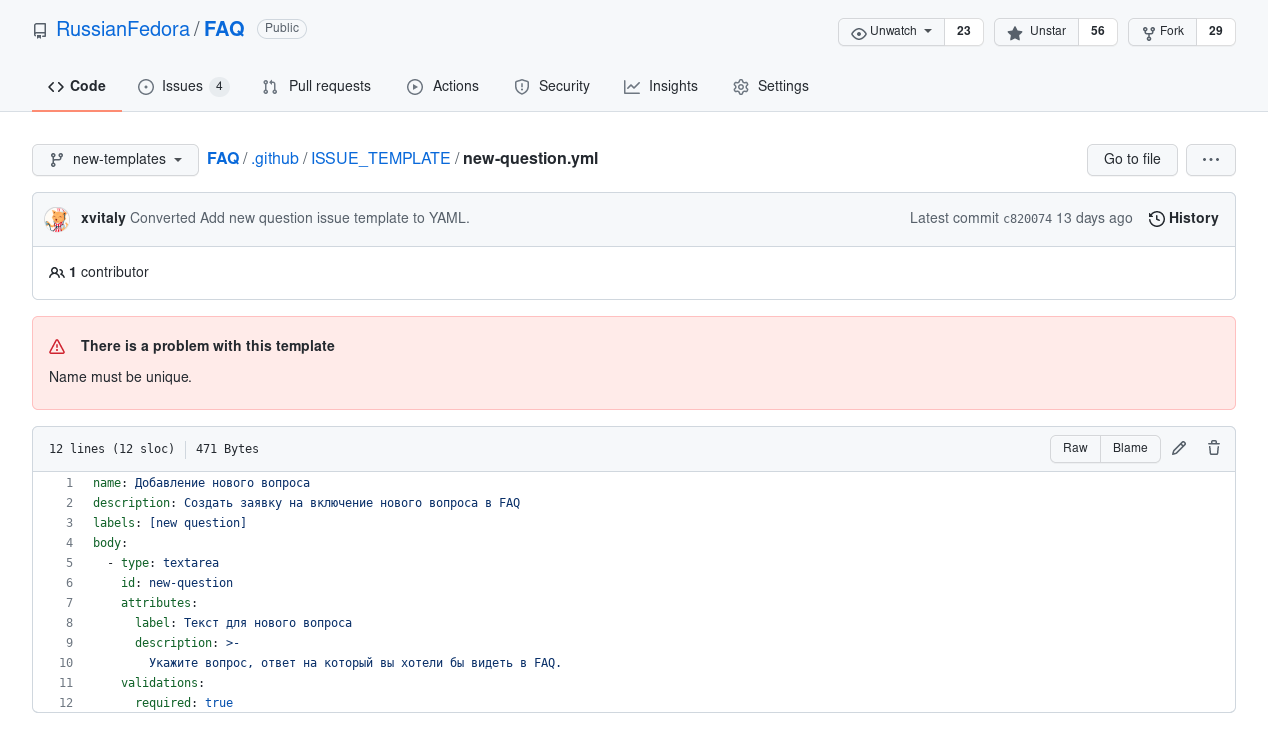Open the new-templates branch selector
This screenshot has width=1268, height=736.
(116, 160)
